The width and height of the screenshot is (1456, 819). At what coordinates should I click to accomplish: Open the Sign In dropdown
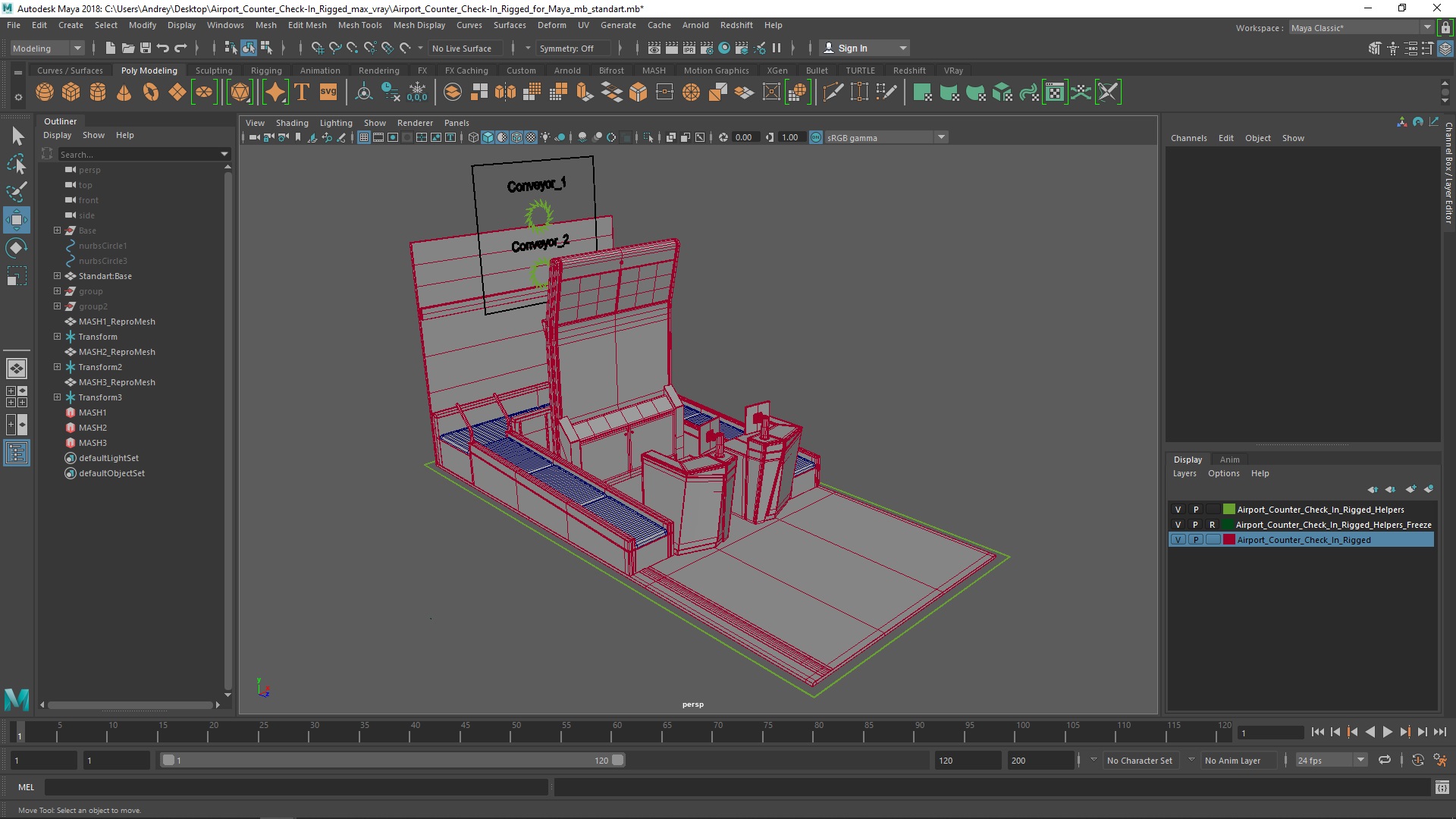[x=866, y=48]
